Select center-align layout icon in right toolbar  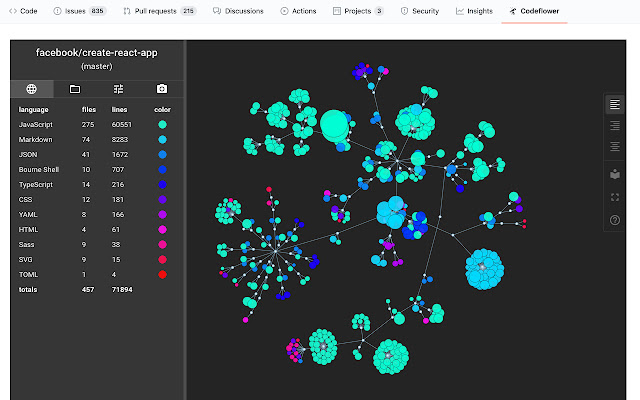point(615,146)
